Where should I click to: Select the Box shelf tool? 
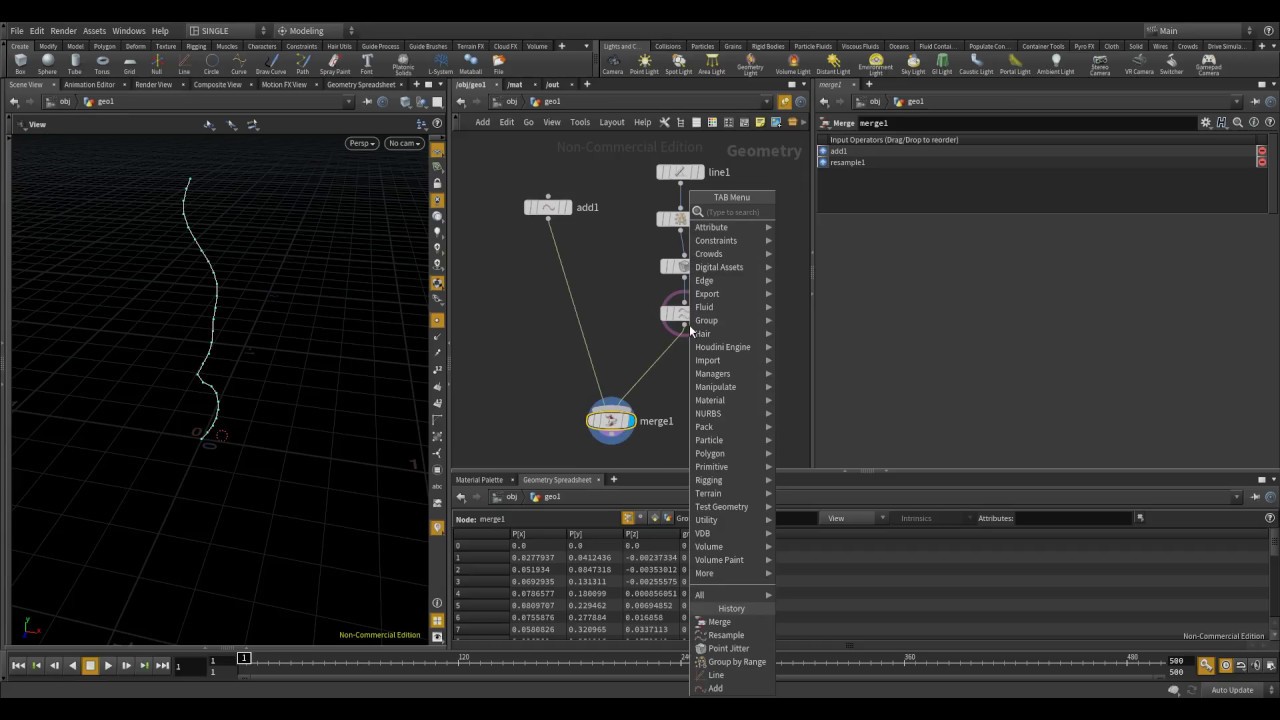pos(20,65)
